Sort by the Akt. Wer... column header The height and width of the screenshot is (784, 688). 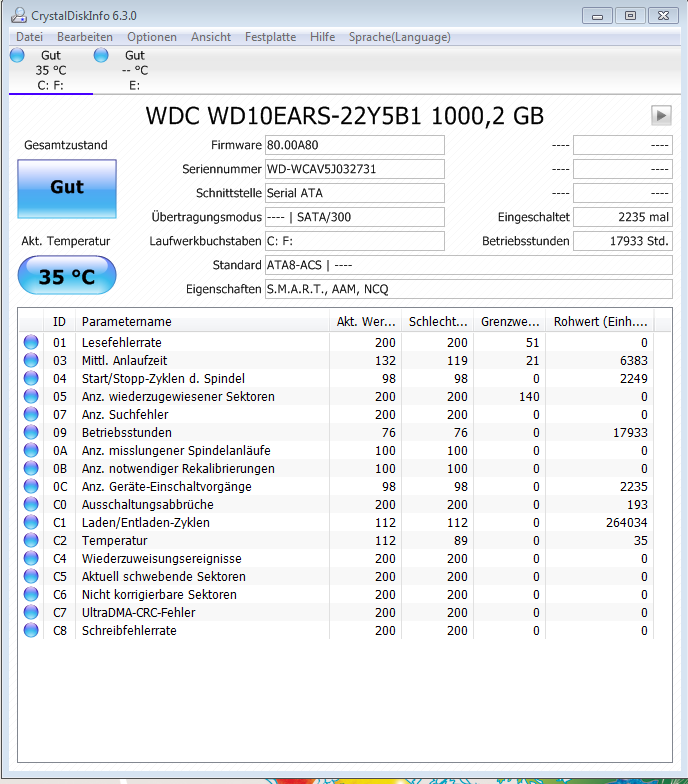click(366, 322)
